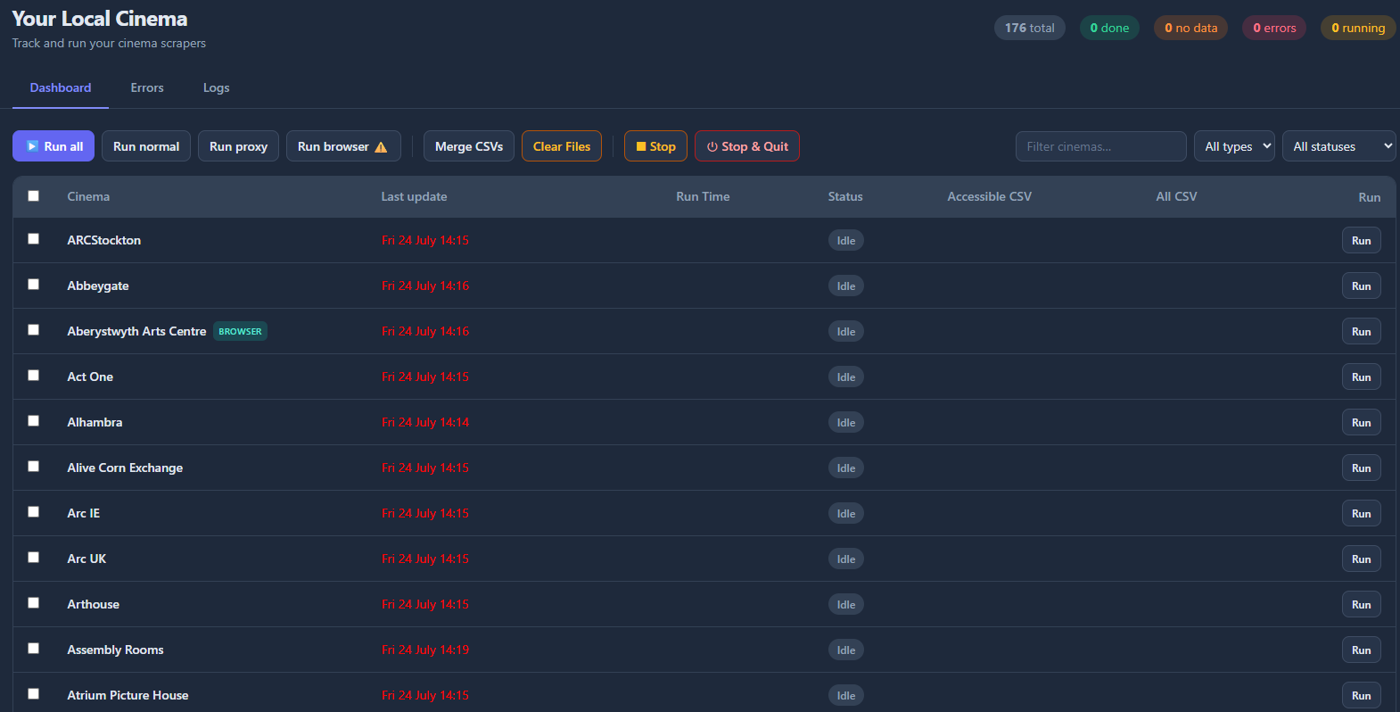Run the Arthouse scraper
1400x712 pixels.
coord(1361,604)
